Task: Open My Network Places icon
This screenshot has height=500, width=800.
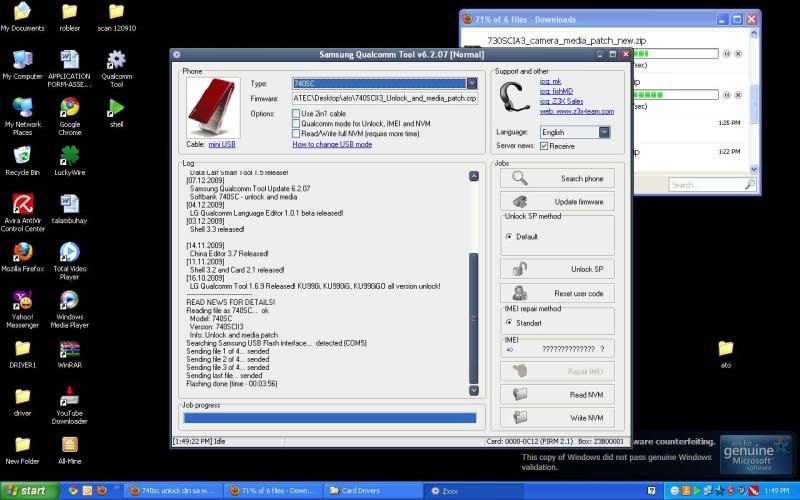Action: click(x=22, y=116)
